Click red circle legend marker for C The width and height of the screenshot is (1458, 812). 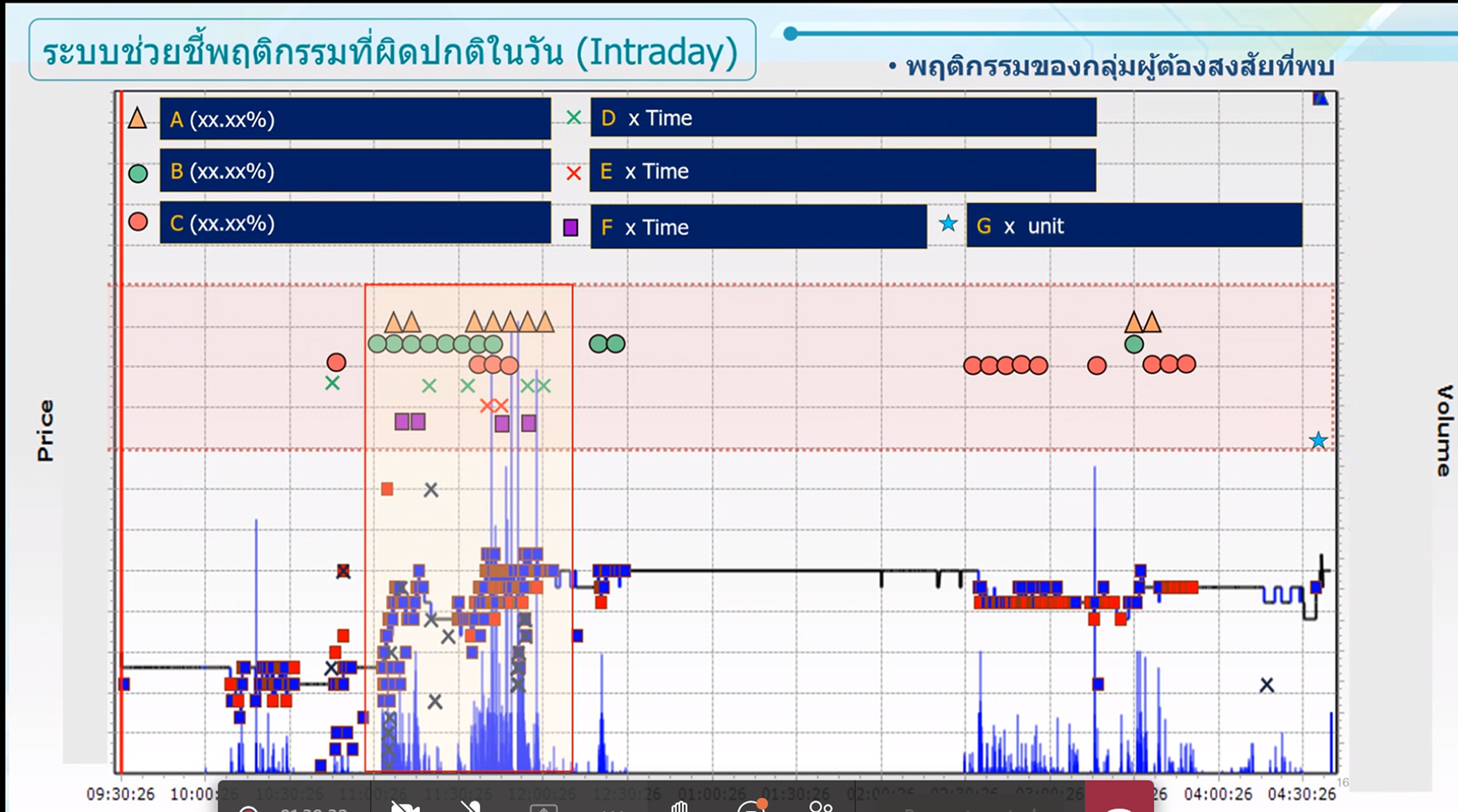[138, 222]
